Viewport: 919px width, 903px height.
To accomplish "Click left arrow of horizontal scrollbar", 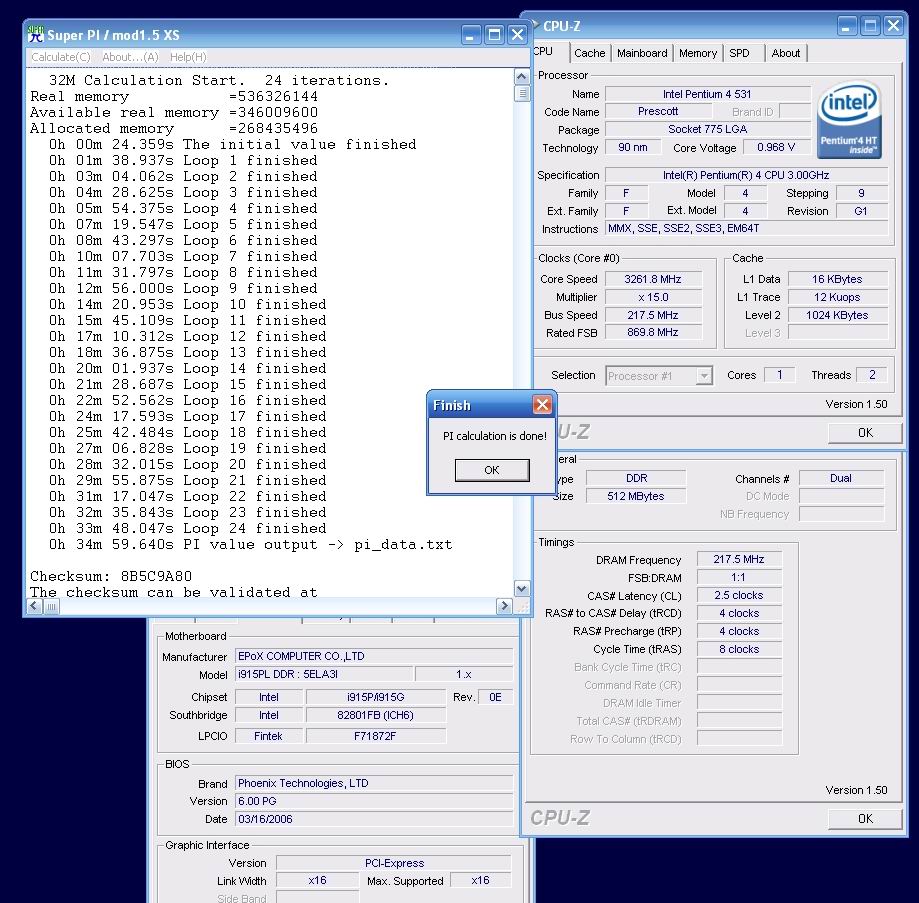I will tap(35, 606).
